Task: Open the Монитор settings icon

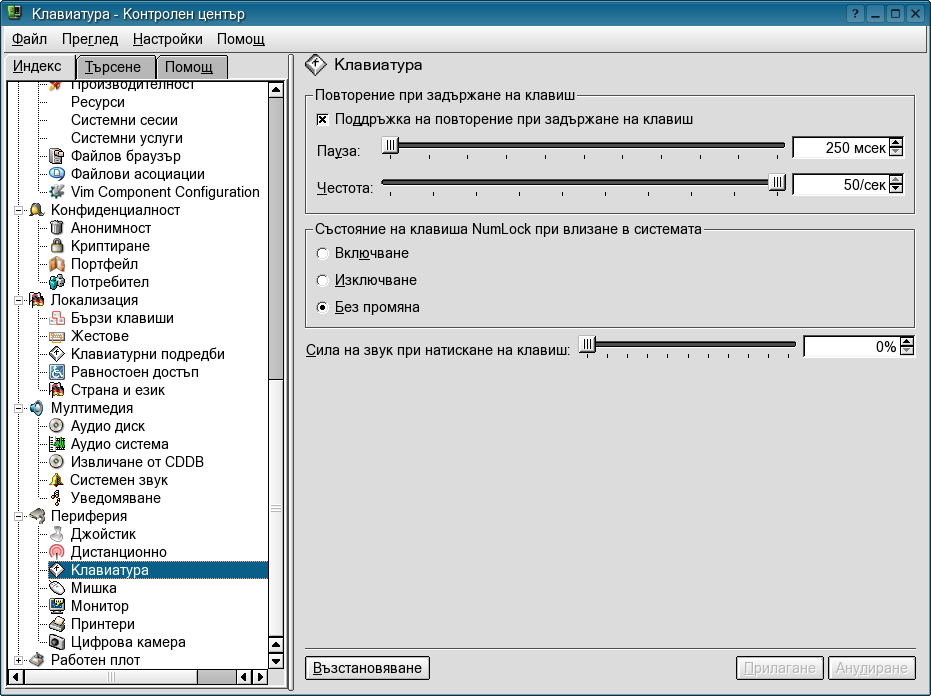Action: [x=57, y=606]
